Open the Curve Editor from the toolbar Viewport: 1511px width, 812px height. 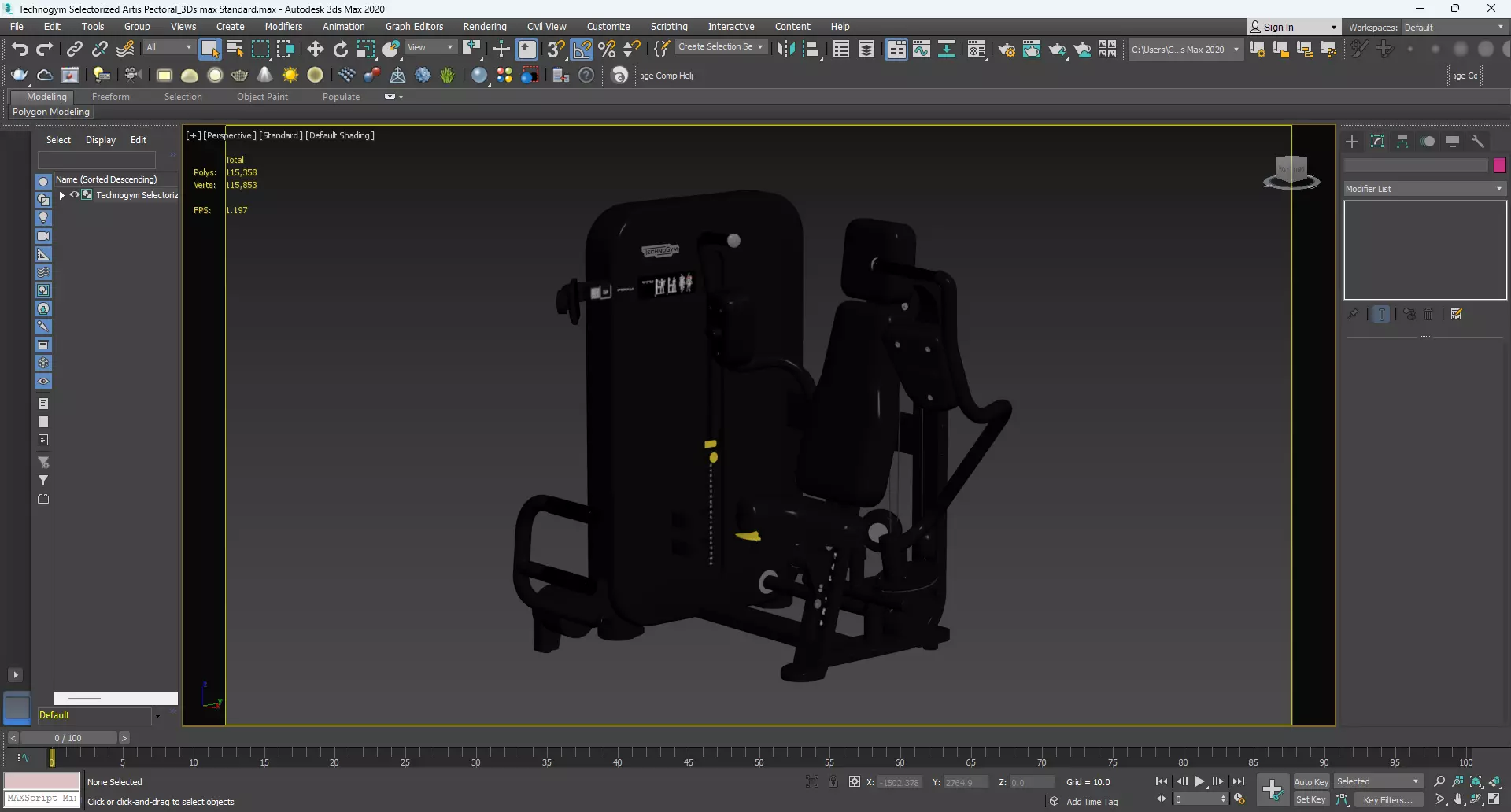tap(922, 49)
